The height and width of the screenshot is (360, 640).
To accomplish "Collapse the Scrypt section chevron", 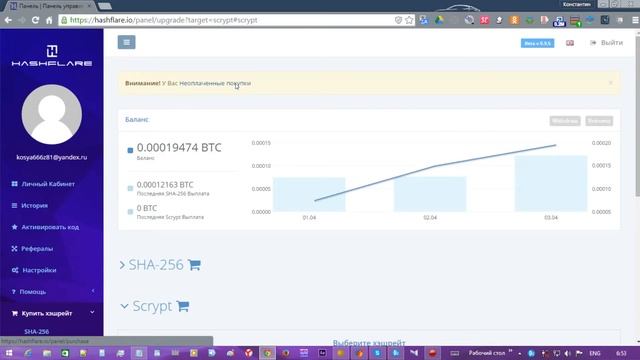I will coord(124,306).
